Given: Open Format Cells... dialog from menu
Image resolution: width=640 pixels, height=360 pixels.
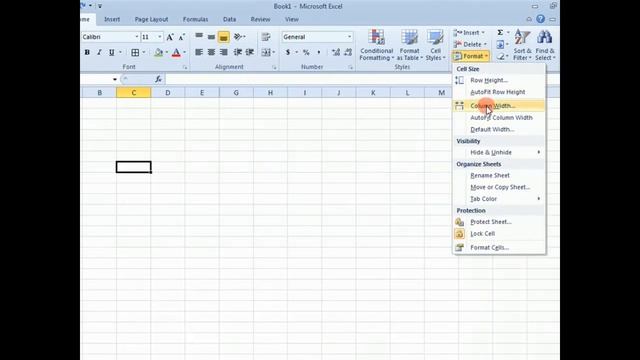Looking at the screenshot, I should click(499, 247).
